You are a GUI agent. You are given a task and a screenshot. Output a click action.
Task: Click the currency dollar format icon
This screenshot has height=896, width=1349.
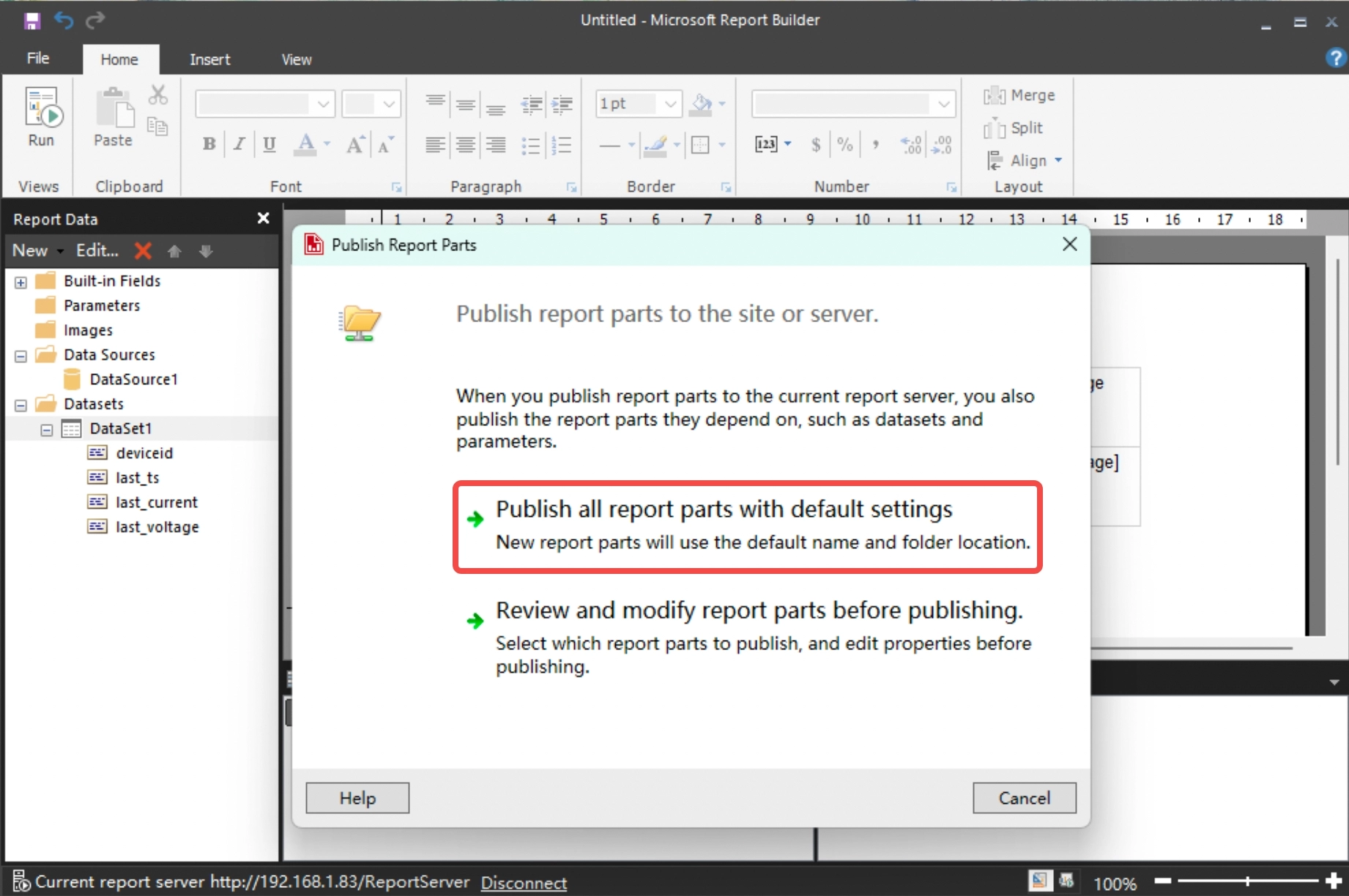tap(815, 144)
